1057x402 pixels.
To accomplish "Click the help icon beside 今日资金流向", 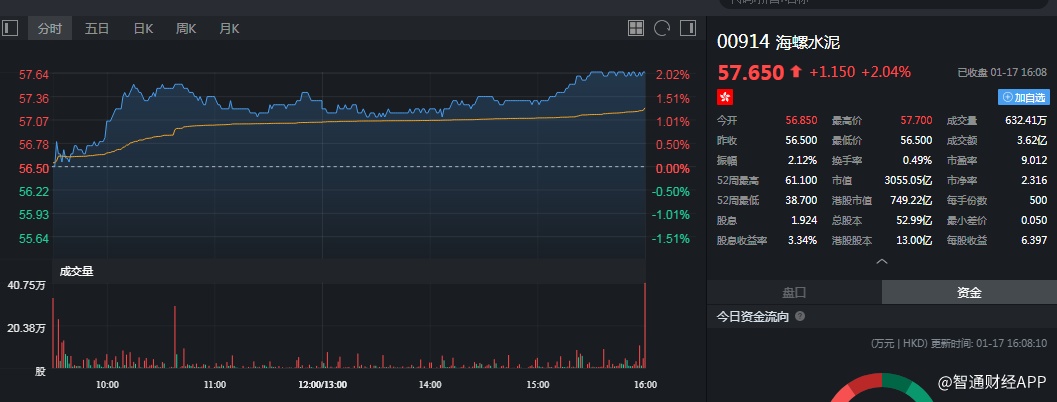I will tap(800, 317).
